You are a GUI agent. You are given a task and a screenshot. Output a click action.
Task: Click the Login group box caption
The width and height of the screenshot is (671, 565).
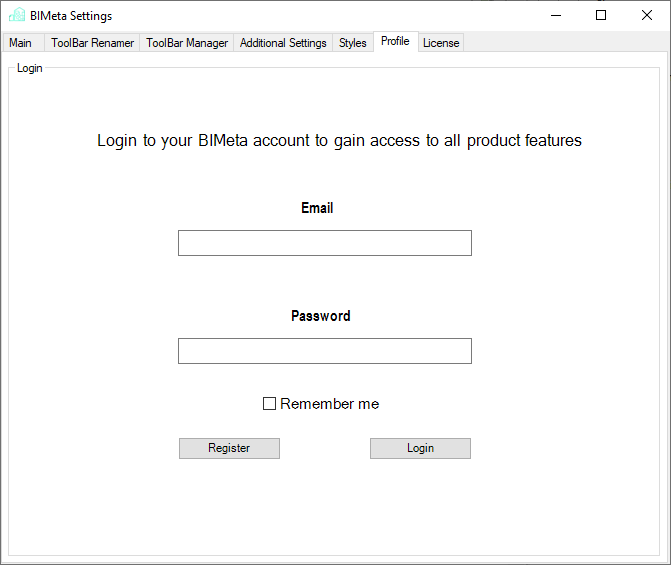(x=30, y=68)
